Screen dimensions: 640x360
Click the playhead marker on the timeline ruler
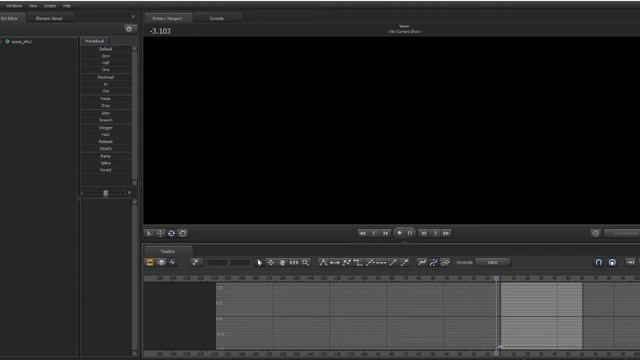coord(496,278)
